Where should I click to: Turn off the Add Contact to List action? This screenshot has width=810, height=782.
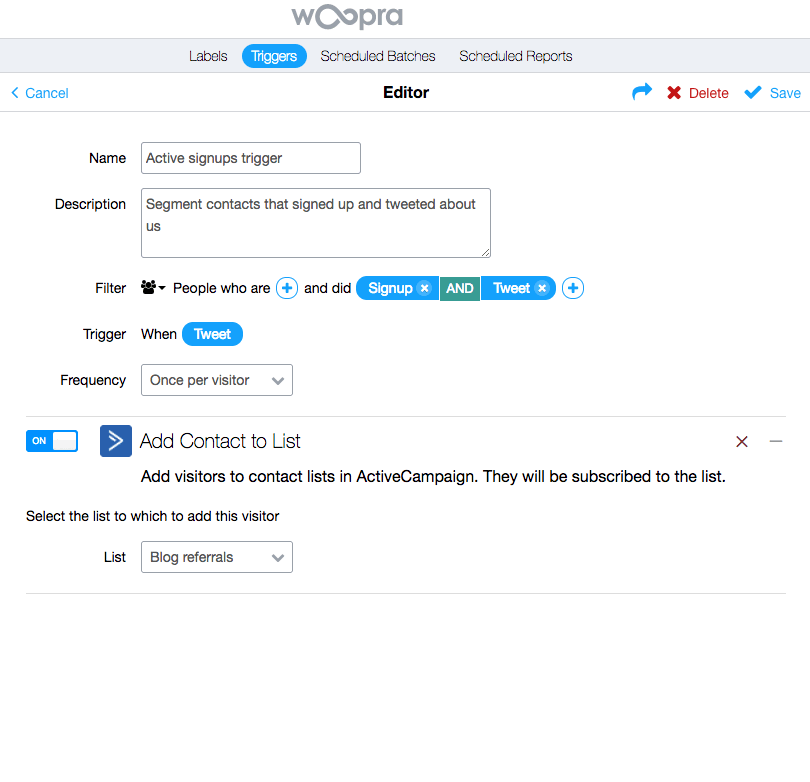click(51, 441)
